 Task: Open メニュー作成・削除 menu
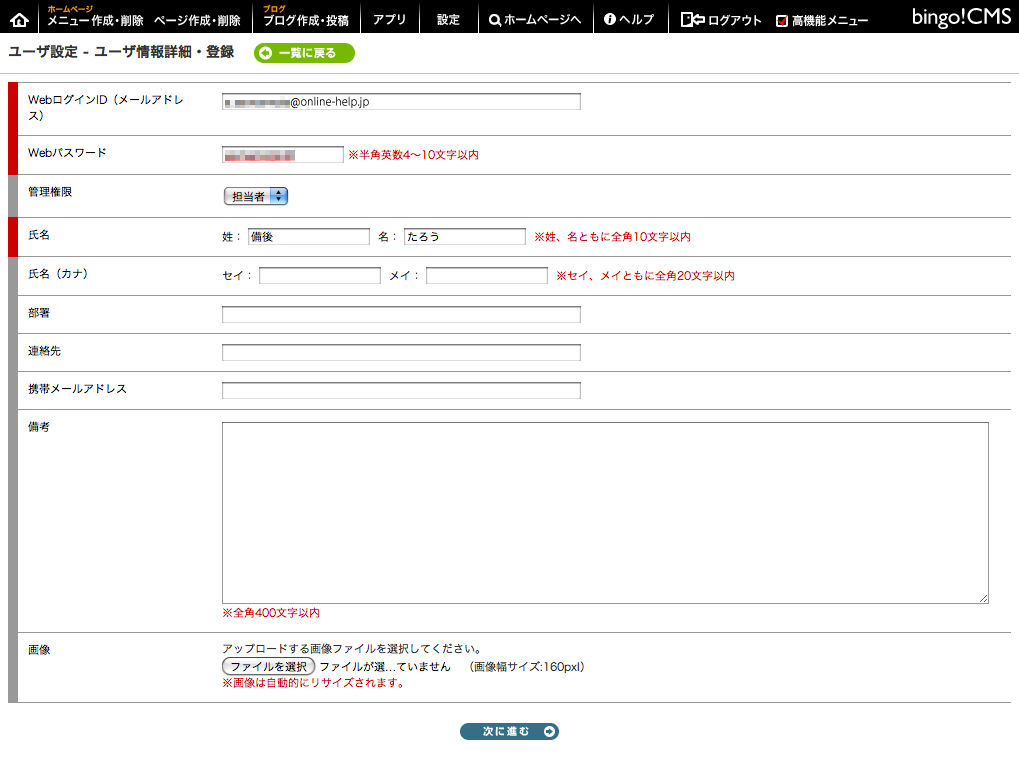[96, 20]
